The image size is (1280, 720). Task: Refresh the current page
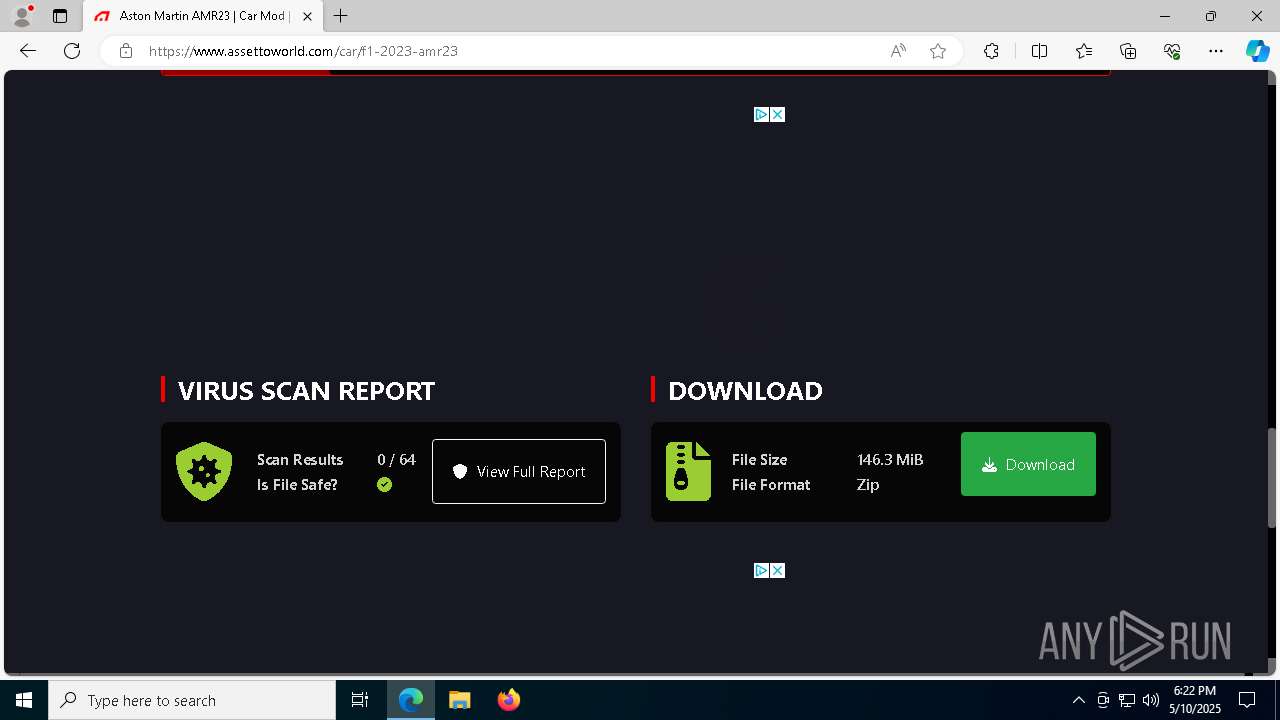(x=72, y=51)
